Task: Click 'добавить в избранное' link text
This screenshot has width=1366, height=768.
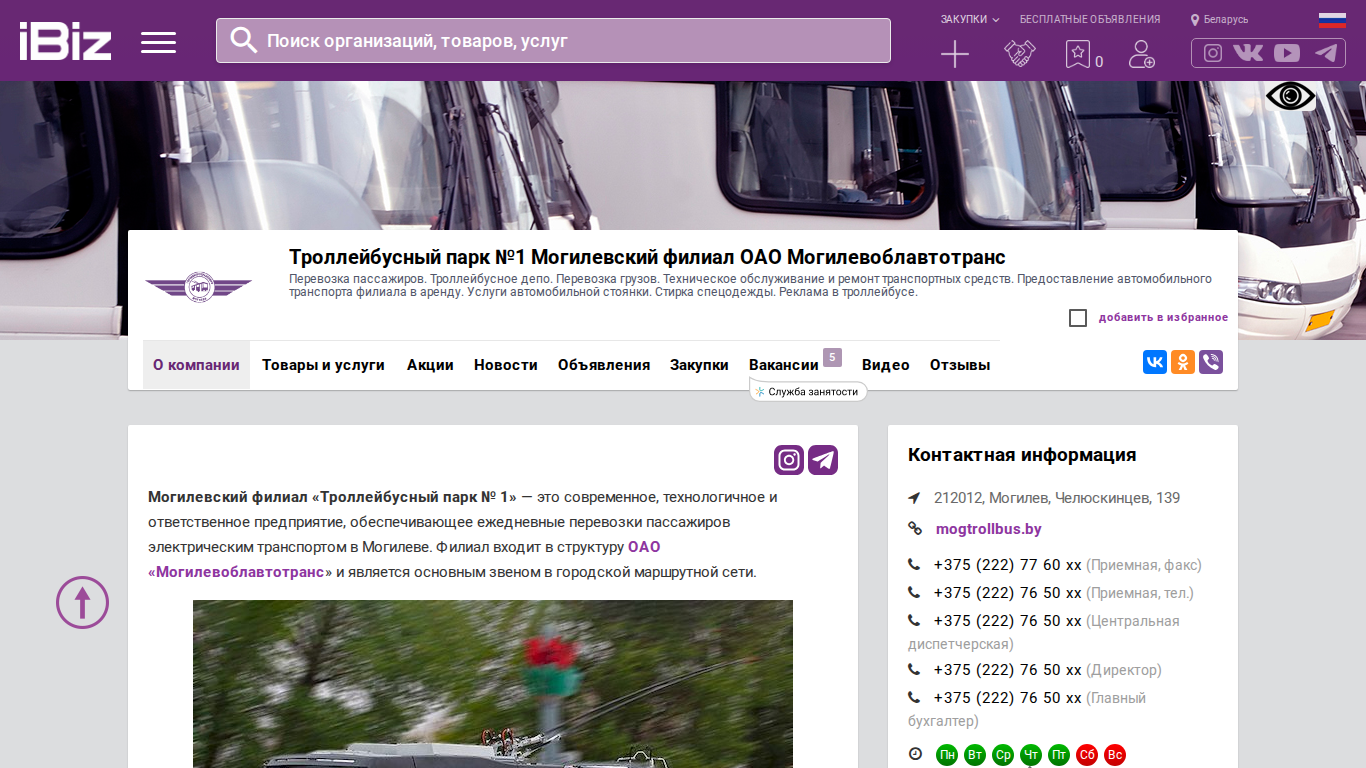Action: pos(1163,318)
